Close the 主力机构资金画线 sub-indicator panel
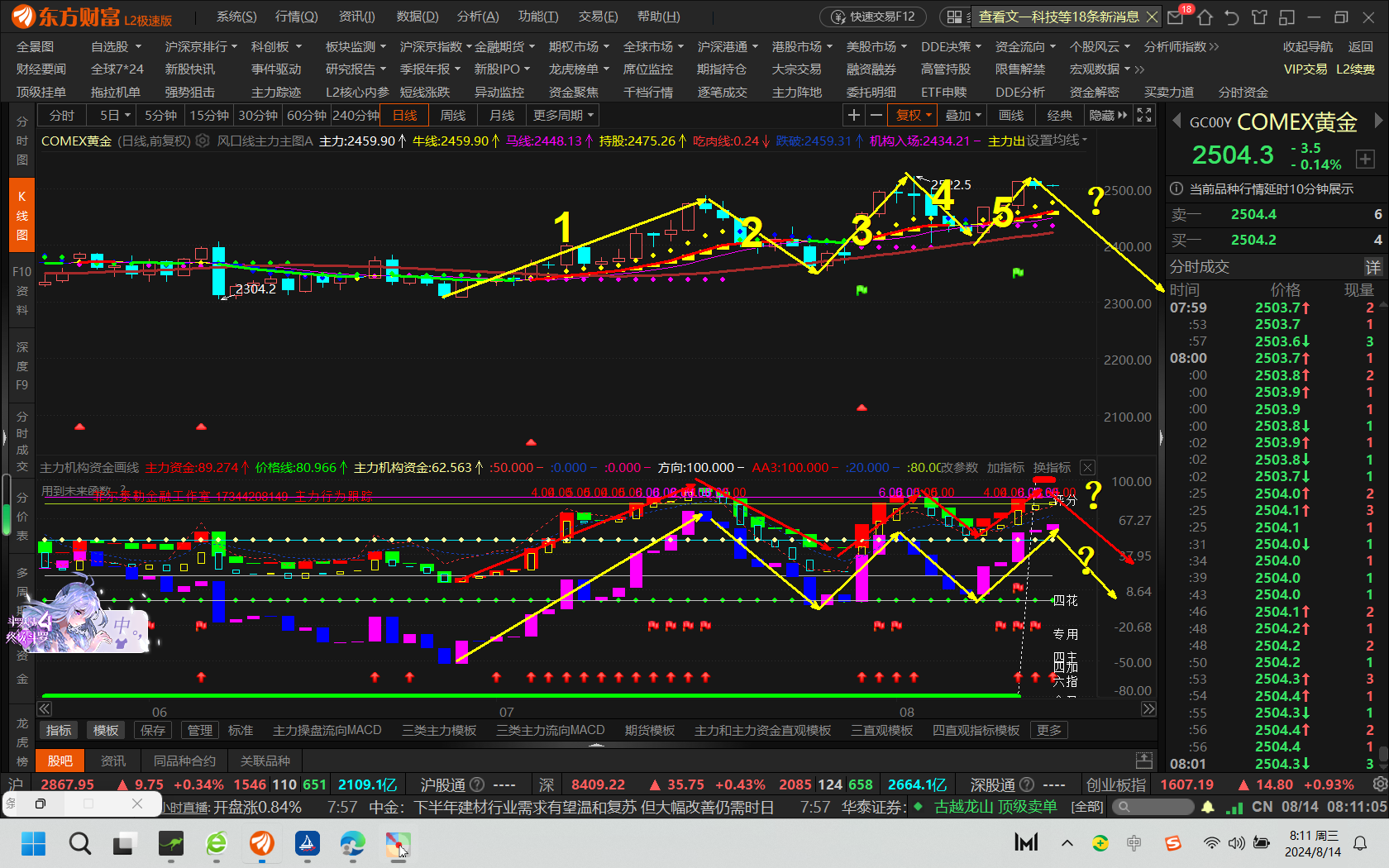Viewport: 1389px width, 868px height. coord(1088,468)
